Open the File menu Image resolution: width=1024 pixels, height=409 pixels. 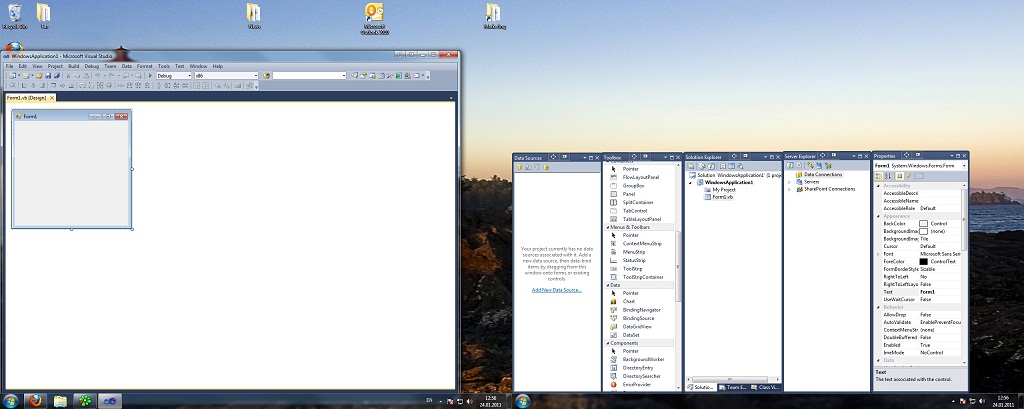click(x=9, y=66)
